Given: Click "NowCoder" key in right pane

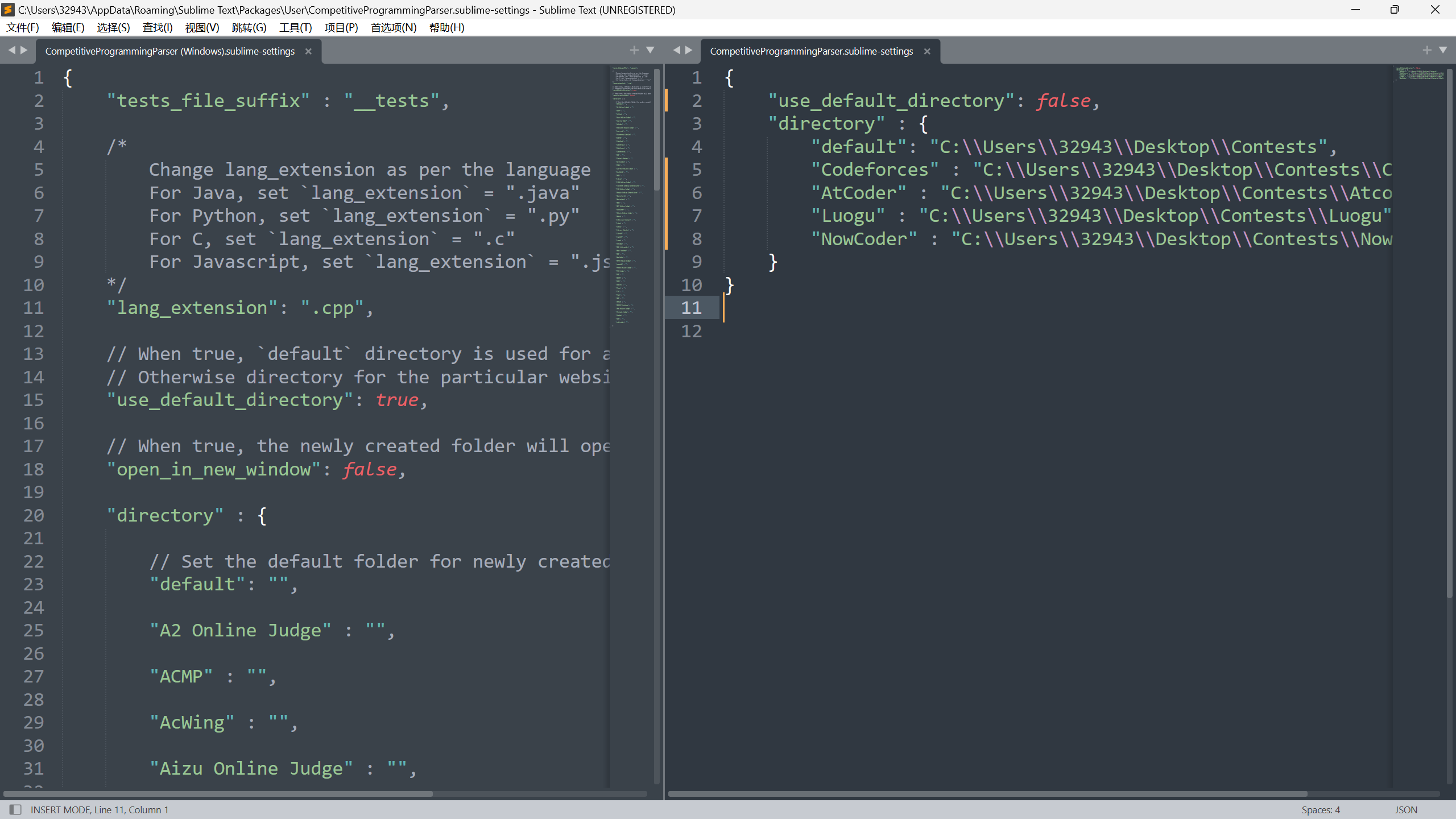Looking at the screenshot, I should pos(864,239).
